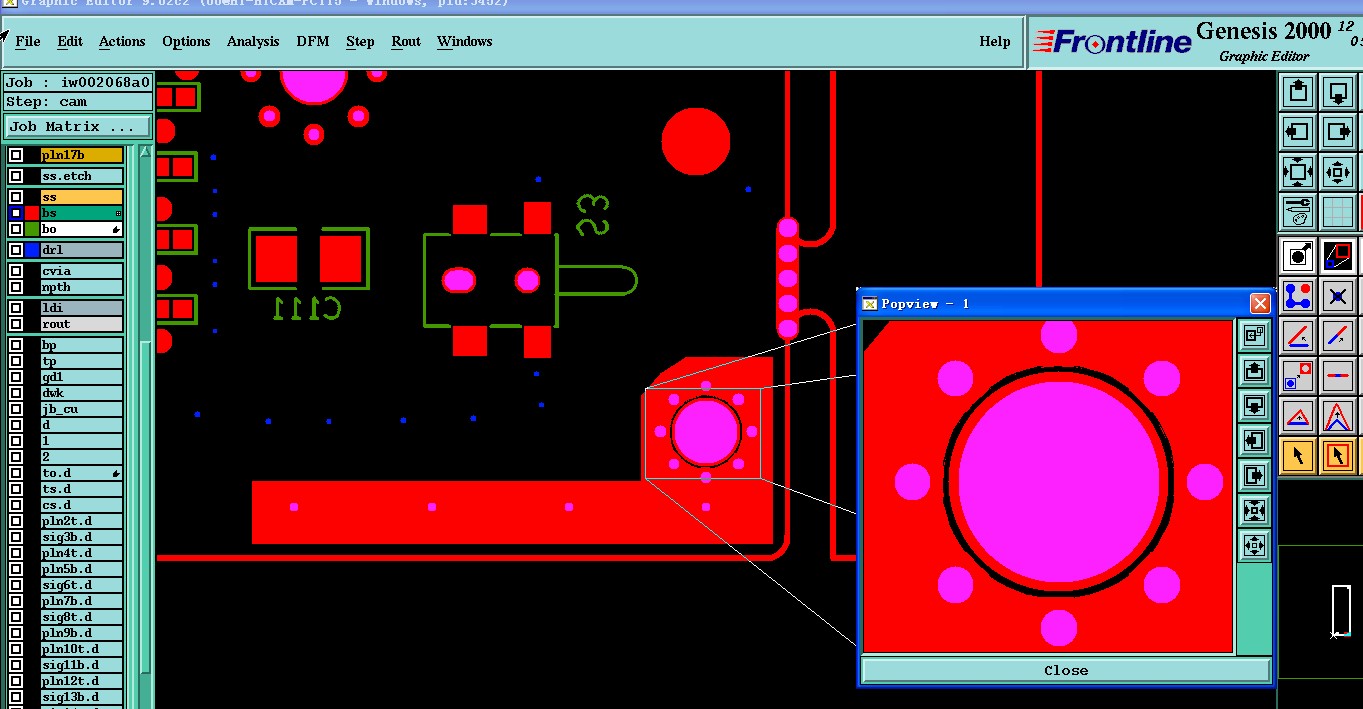Screen dimensions: 1363x709
Task: Pan right in the Popview window
Action: click(1254, 475)
